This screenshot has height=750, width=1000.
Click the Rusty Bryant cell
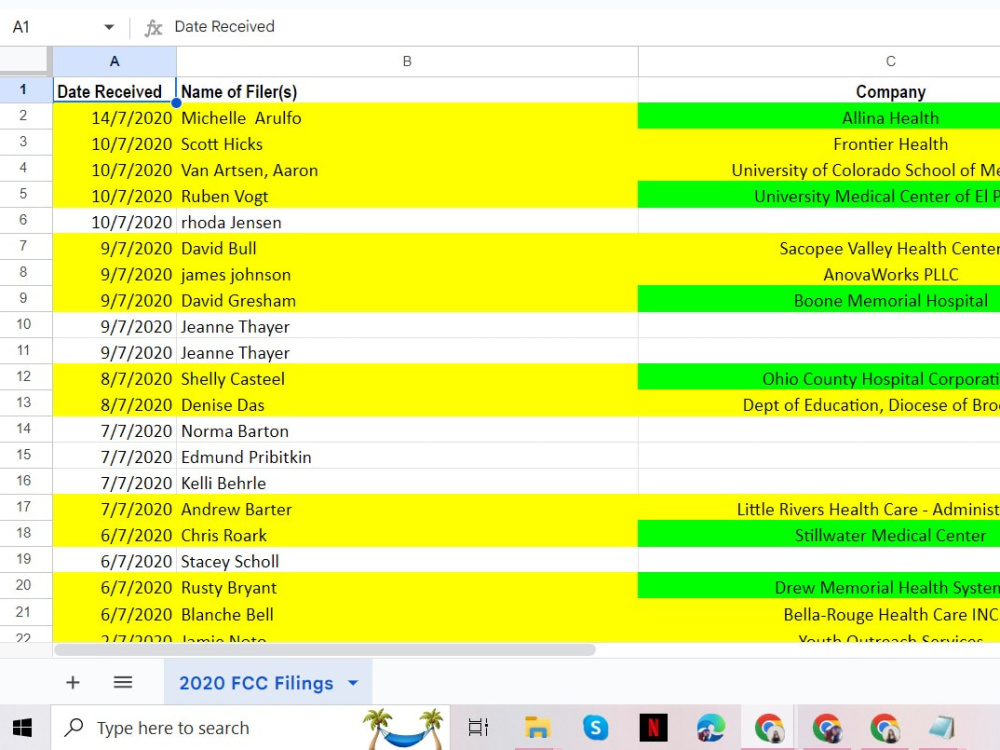407,587
